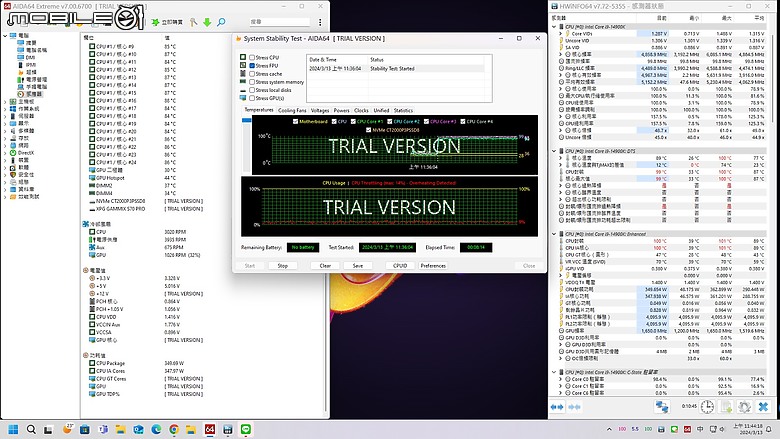Switch to the Cooling Fans tab

pos(292,110)
